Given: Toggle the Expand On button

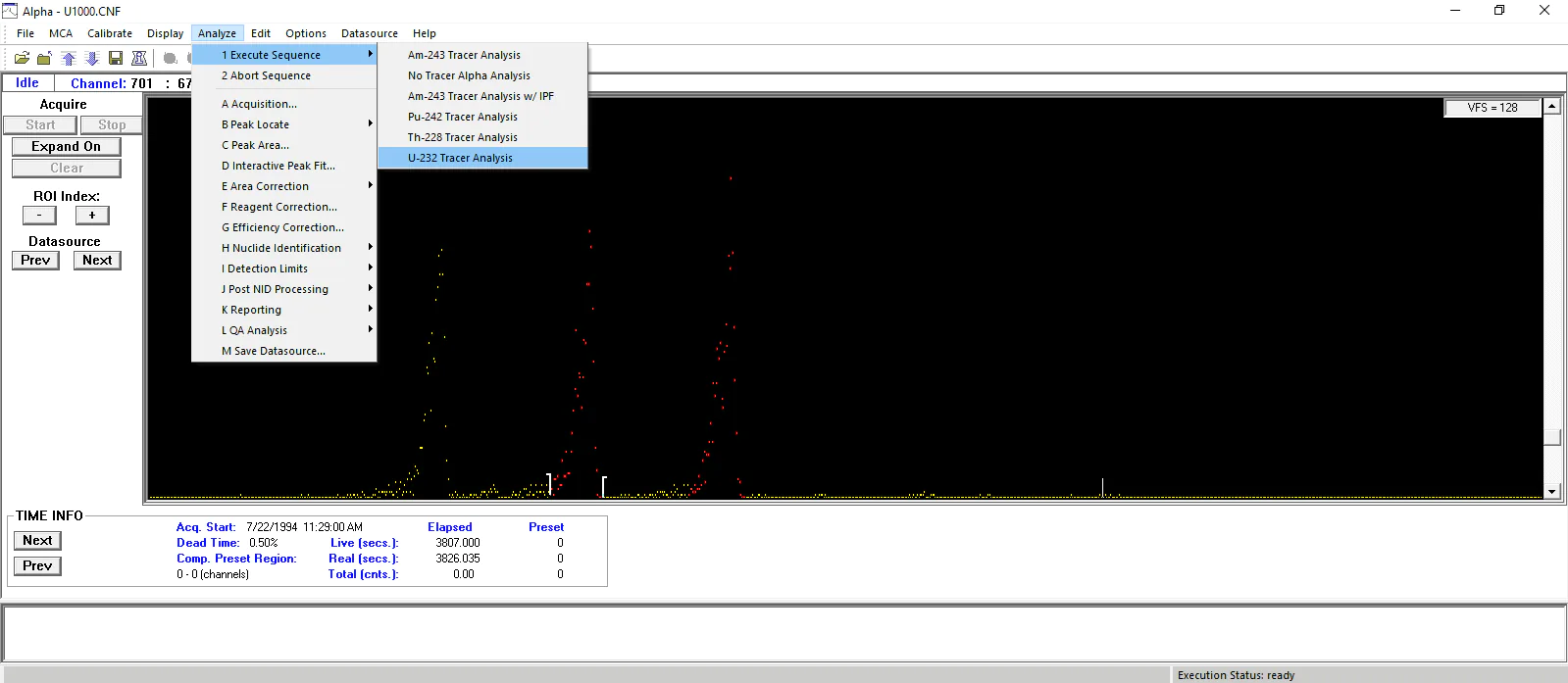Looking at the screenshot, I should (x=67, y=146).
